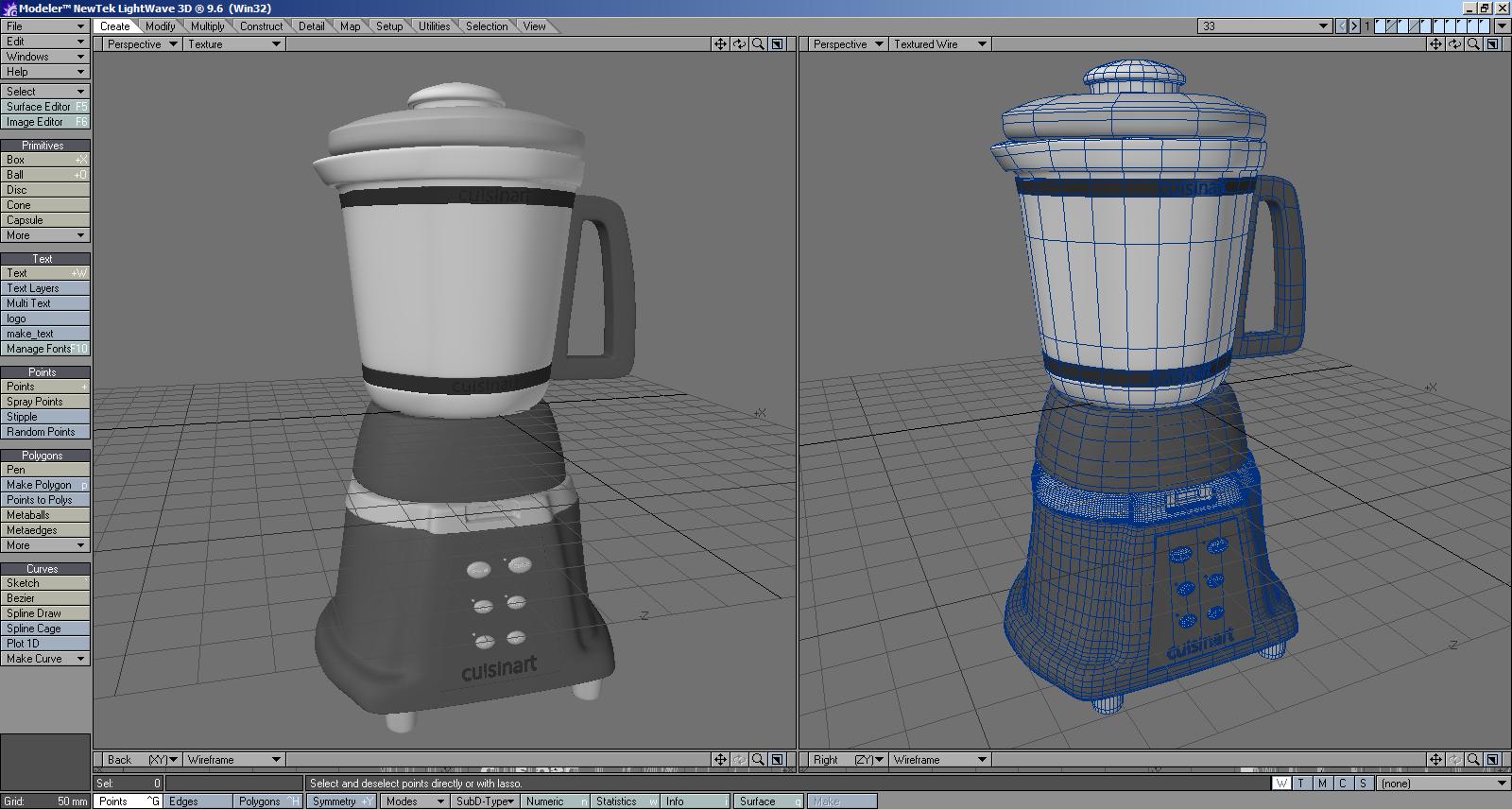Select S selection set mode button
This screenshot has width=1512, height=810.
click(1363, 784)
